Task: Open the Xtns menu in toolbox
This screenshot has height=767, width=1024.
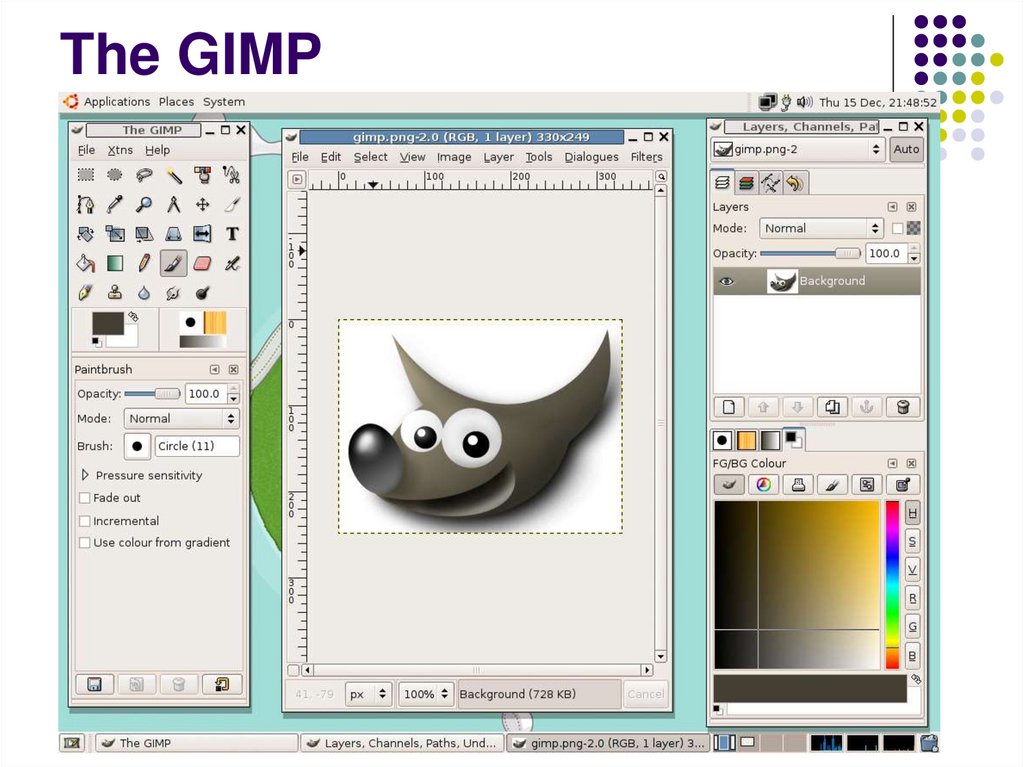Action: (120, 150)
